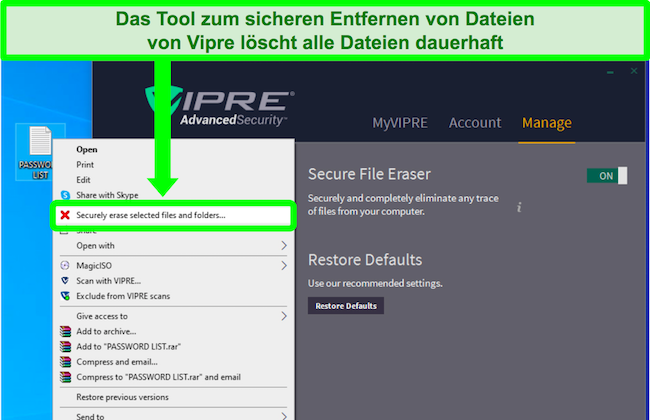Click the Exclude from VIPRE scans icon
This screenshot has height=420, width=650.
click(65, 296)
